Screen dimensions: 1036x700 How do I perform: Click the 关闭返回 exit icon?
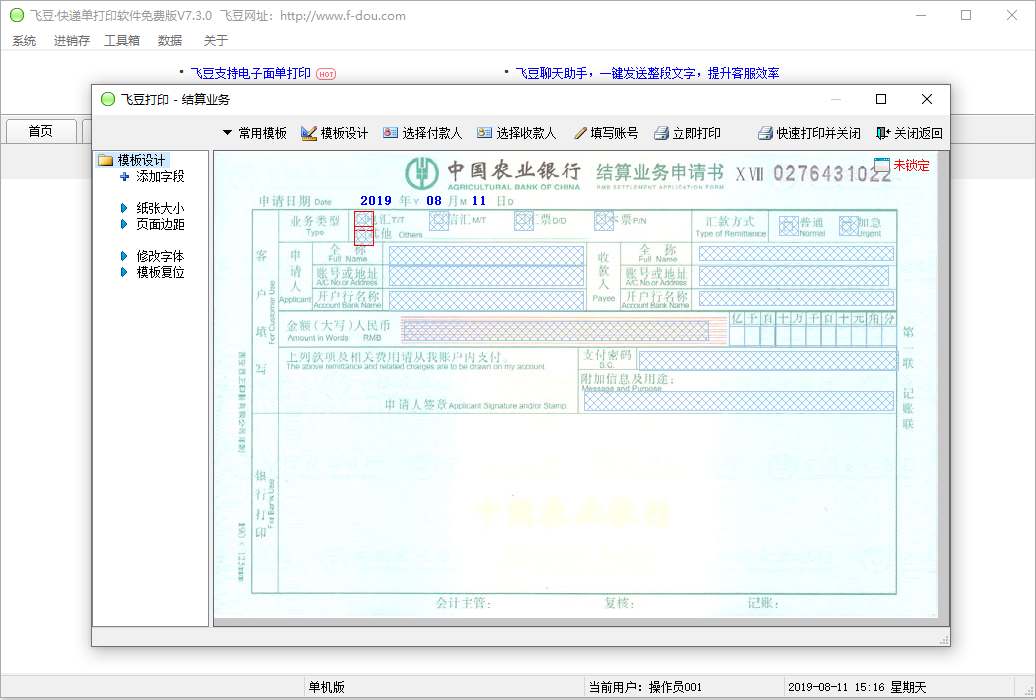pos(883,134)
